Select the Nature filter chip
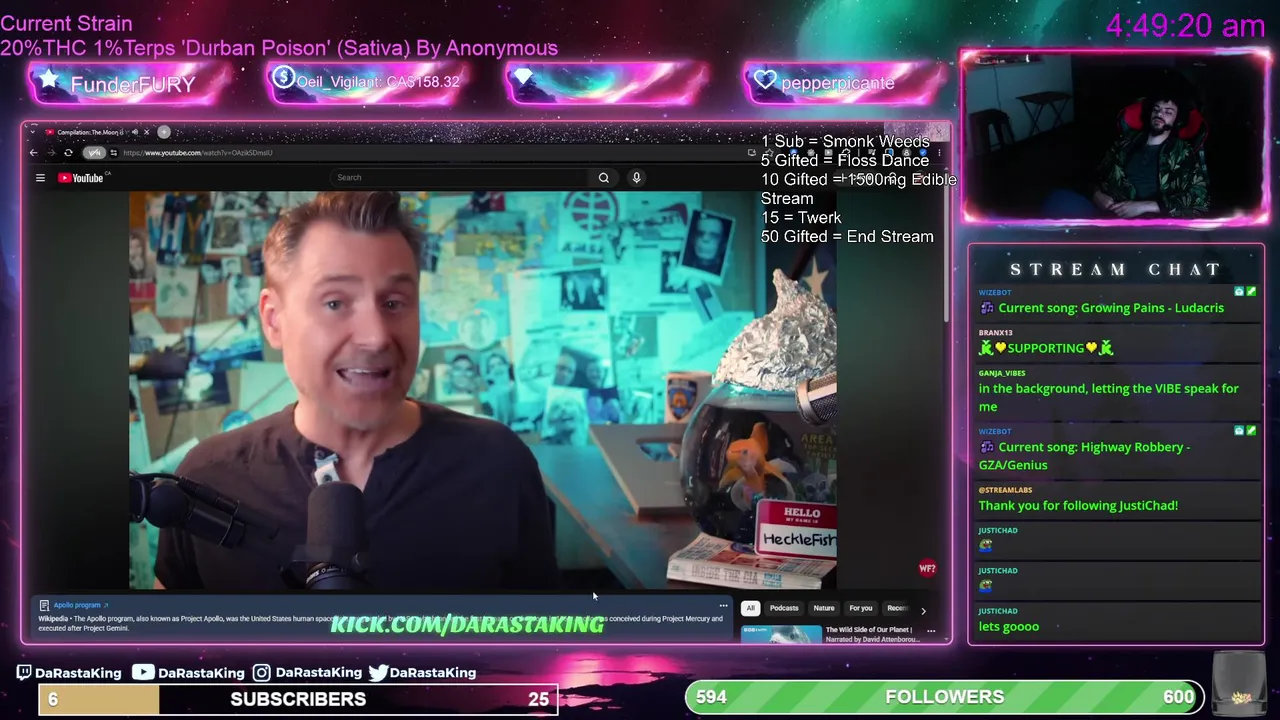1280x720 pixels. [x=824, y=608]
